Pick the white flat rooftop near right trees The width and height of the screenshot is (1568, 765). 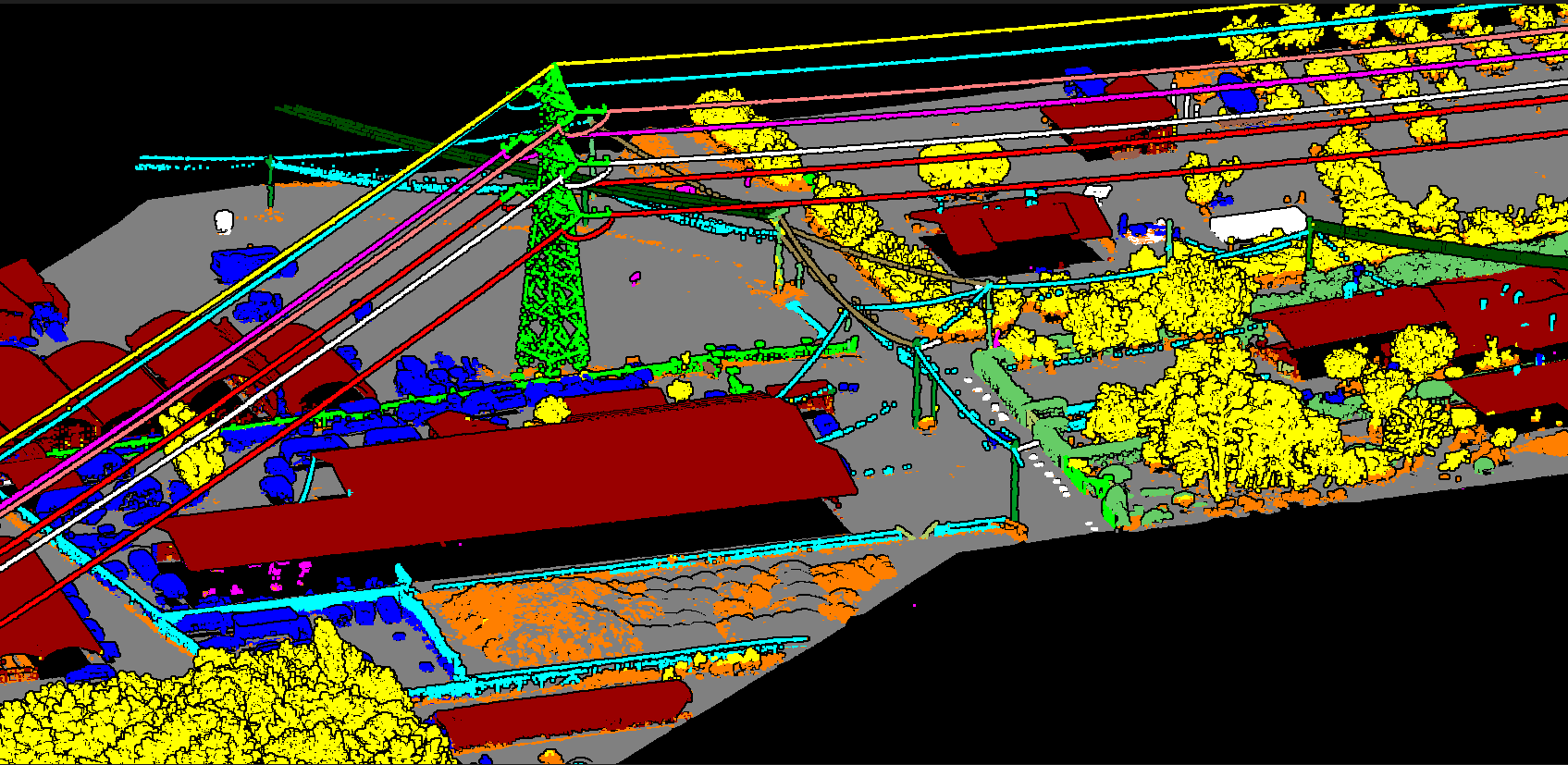[1258, 225]
